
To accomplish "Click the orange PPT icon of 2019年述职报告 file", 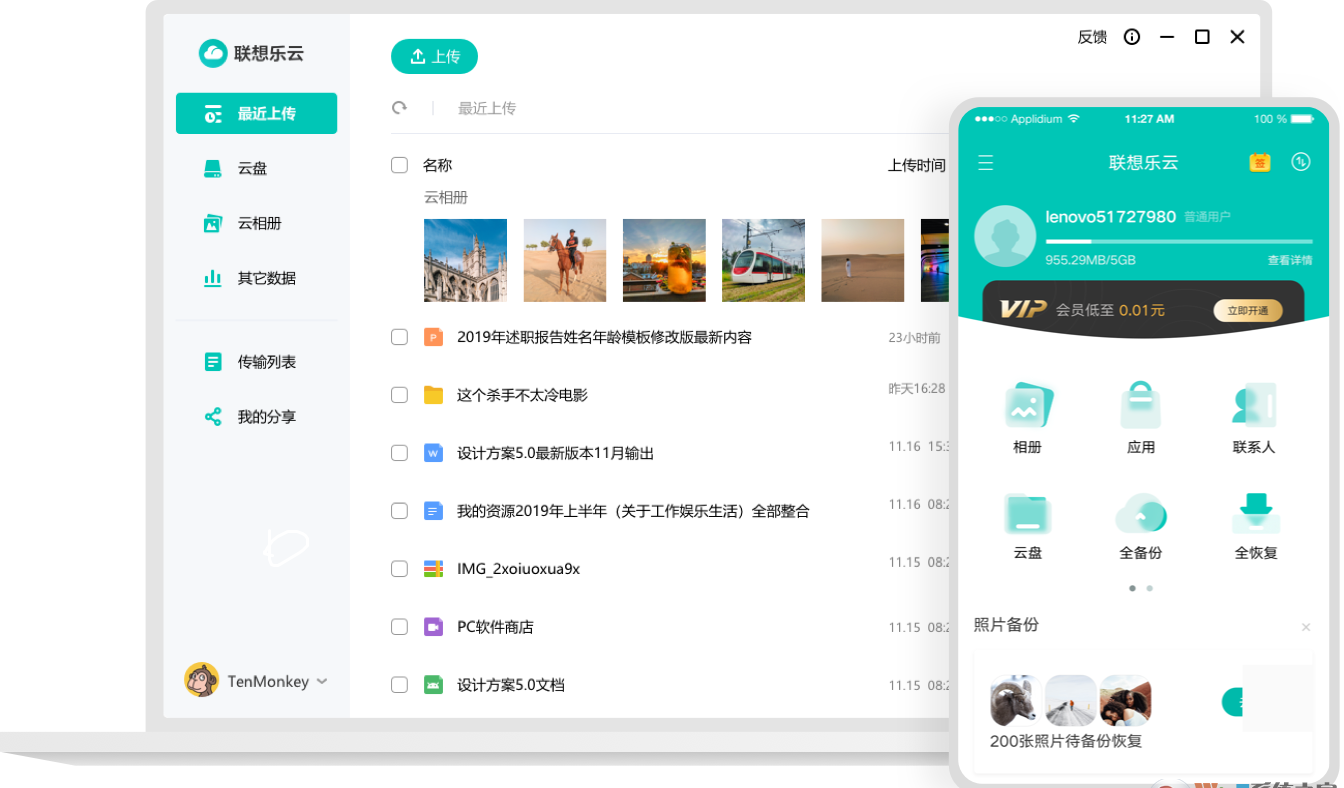I will [433, 337].
